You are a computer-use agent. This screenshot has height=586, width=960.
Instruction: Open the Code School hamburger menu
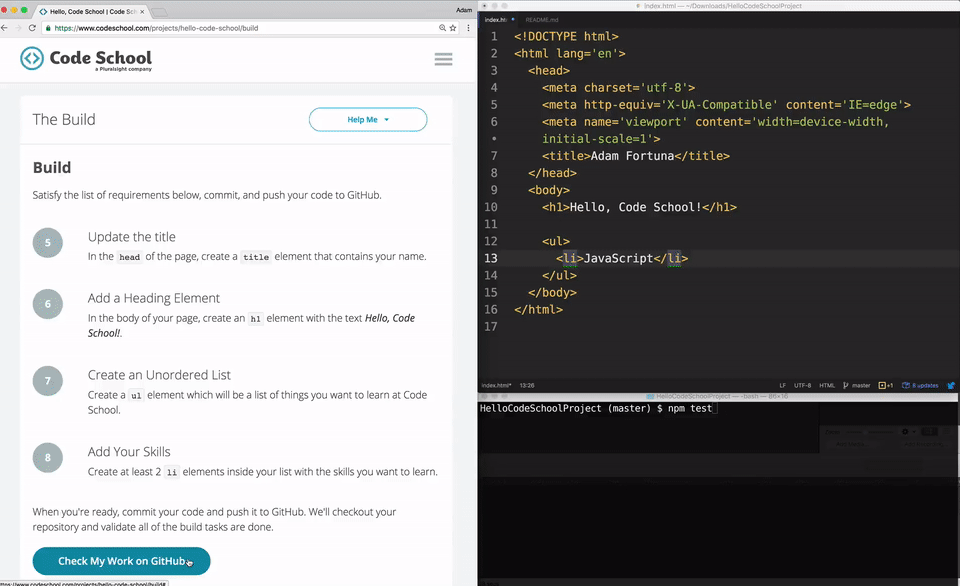tap(443, 59)
